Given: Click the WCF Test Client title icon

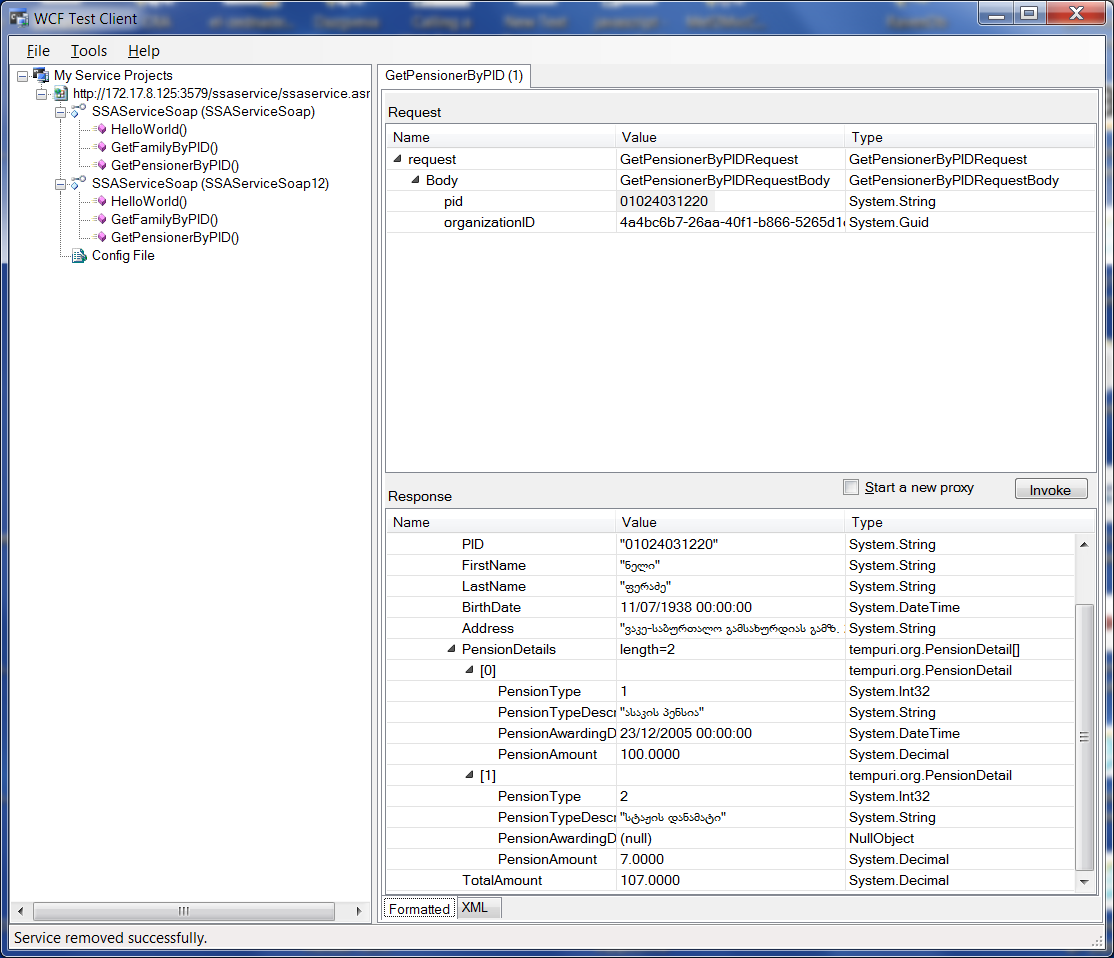Looking at the screenshot, I should (18, 18).
